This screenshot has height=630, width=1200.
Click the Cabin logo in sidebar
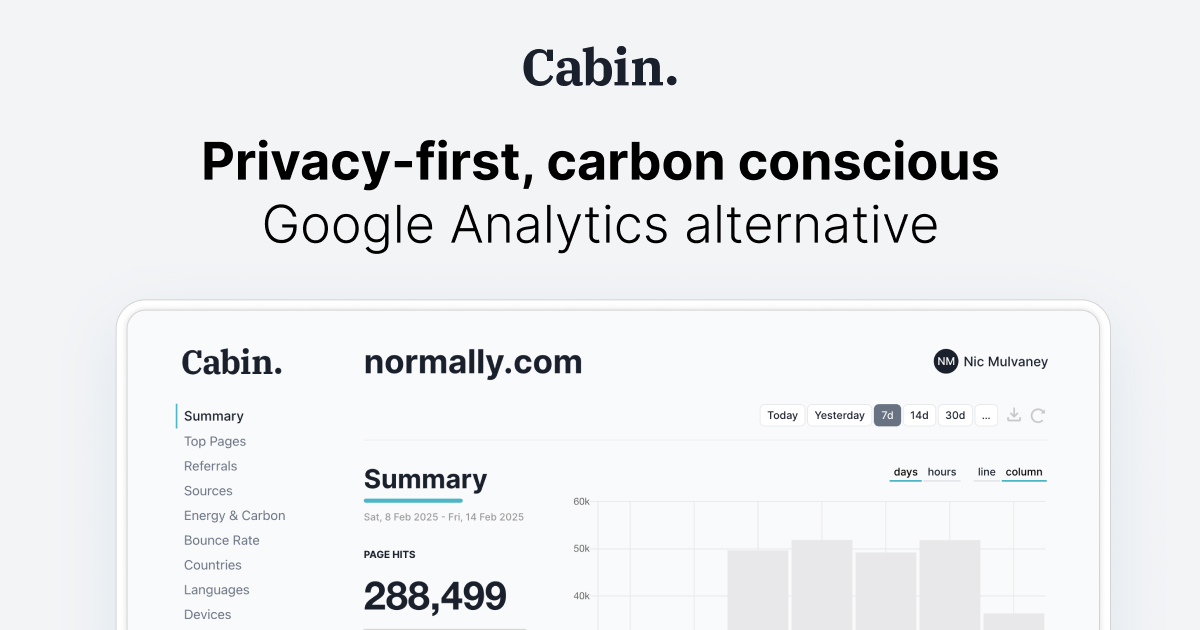coord(232,362)
